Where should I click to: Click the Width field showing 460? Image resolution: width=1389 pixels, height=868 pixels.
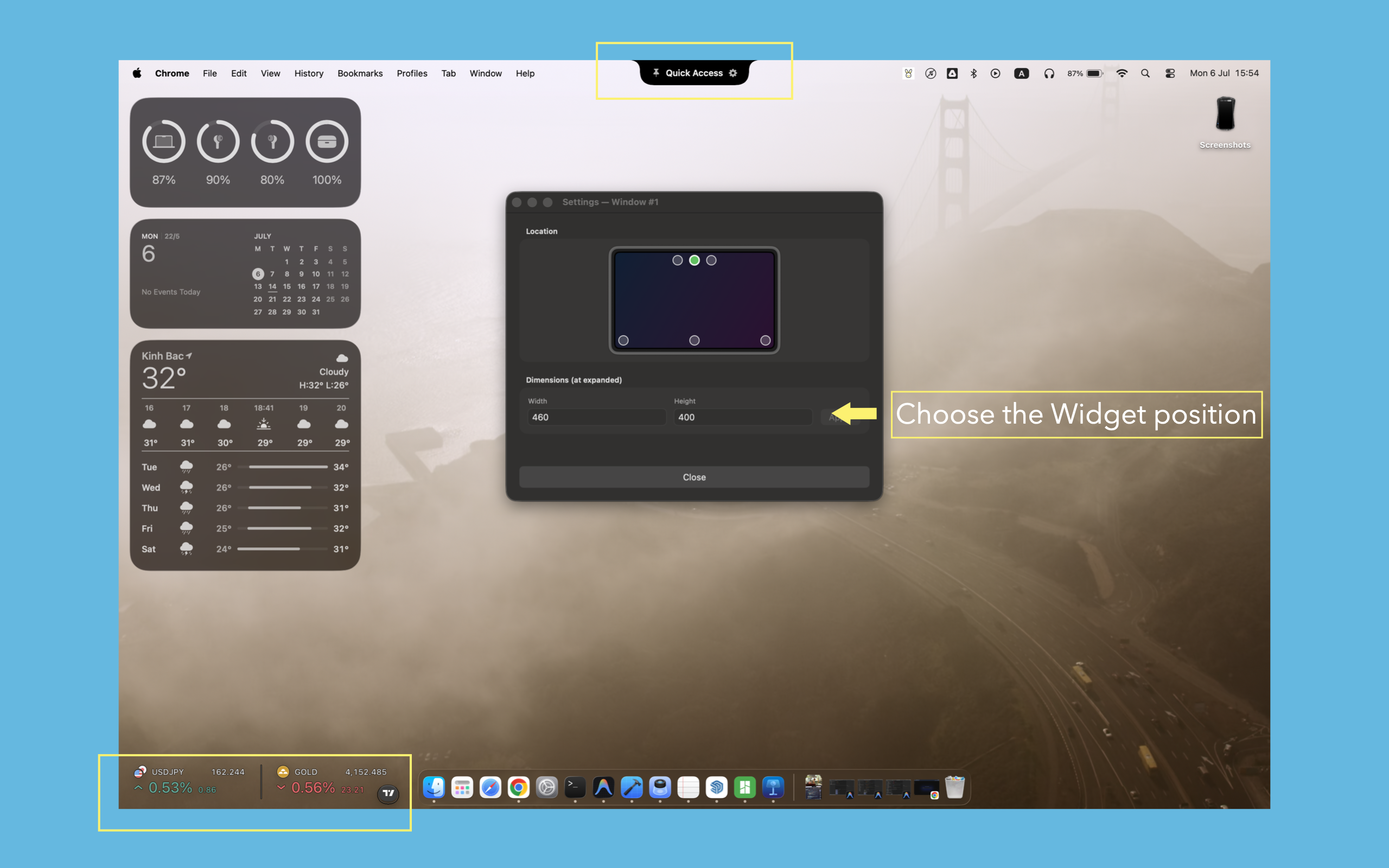pyautogui.click(x=596, y=417)
